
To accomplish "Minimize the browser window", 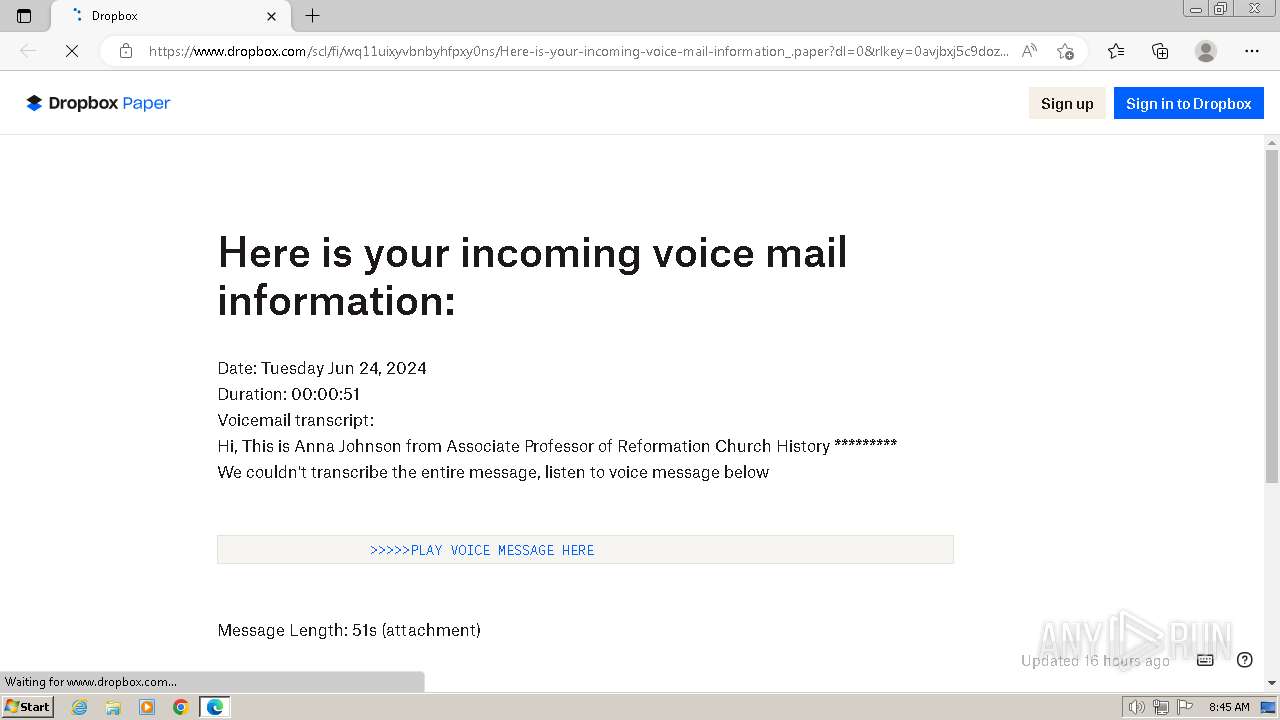I will [x=1196, y=9].
